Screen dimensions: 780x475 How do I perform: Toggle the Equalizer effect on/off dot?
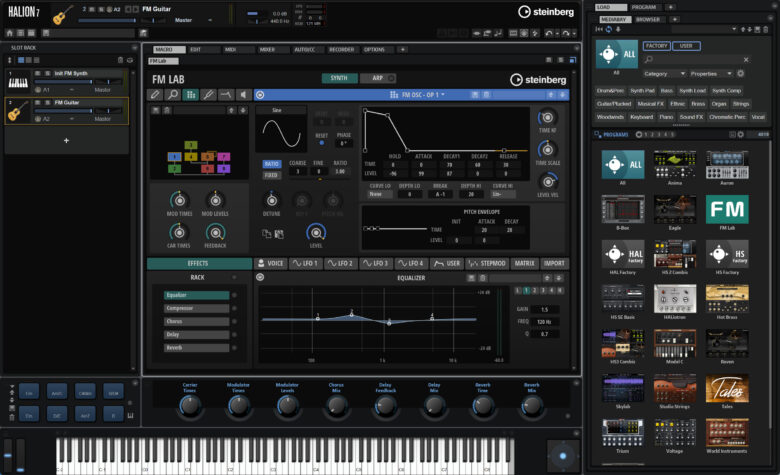point(234,295)
